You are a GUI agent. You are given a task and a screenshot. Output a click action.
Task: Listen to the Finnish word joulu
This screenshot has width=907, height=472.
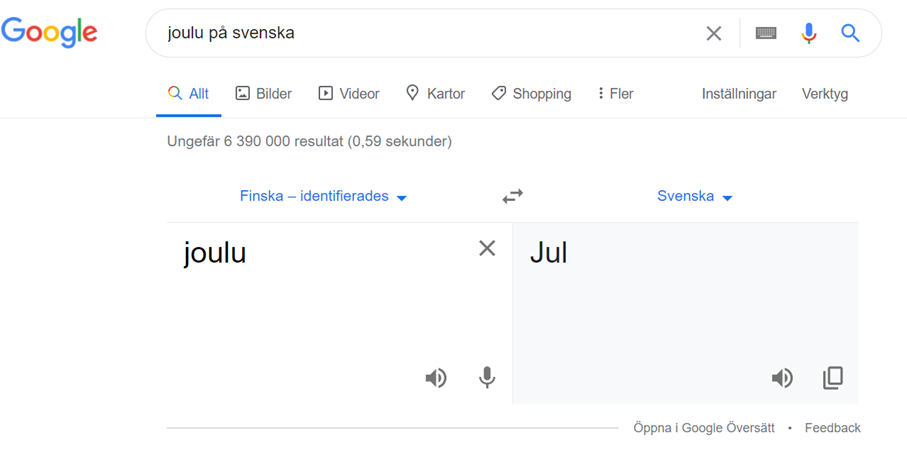tap(436, 378)
